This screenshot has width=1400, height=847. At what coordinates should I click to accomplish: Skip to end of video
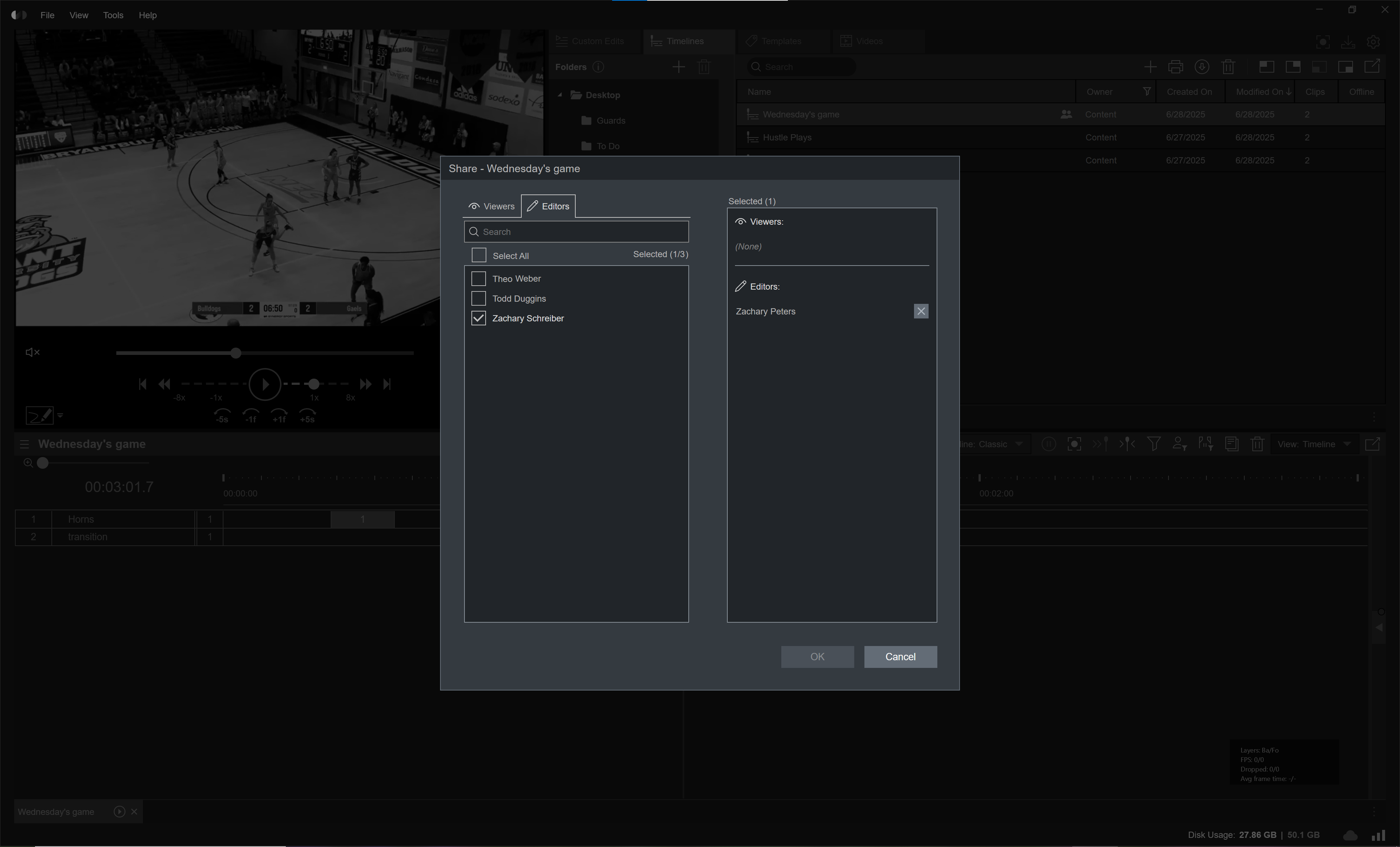tap(387, 384)
